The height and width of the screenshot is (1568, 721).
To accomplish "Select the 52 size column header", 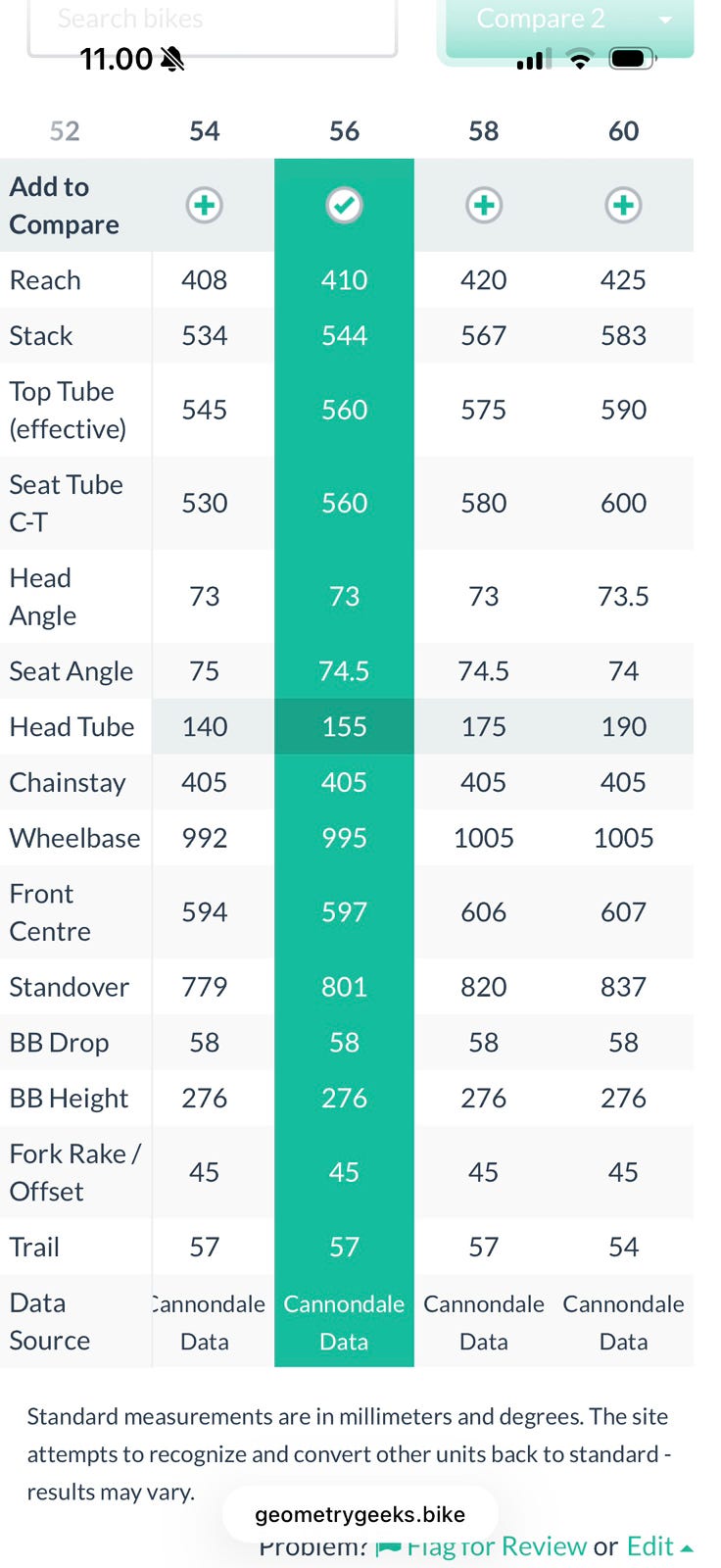I will [65, 131].
